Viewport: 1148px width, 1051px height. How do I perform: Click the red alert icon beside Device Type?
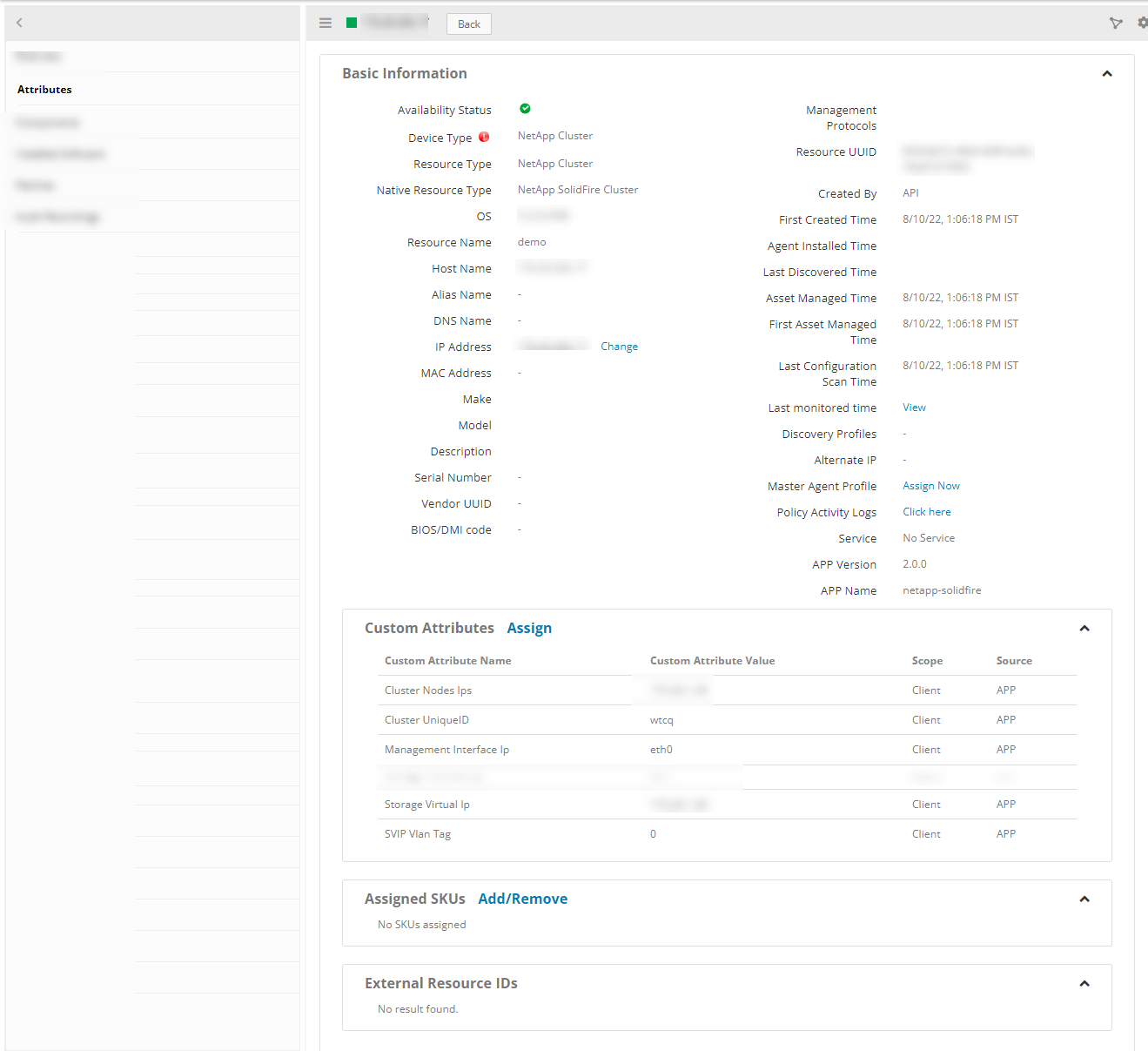pos(485,137)
